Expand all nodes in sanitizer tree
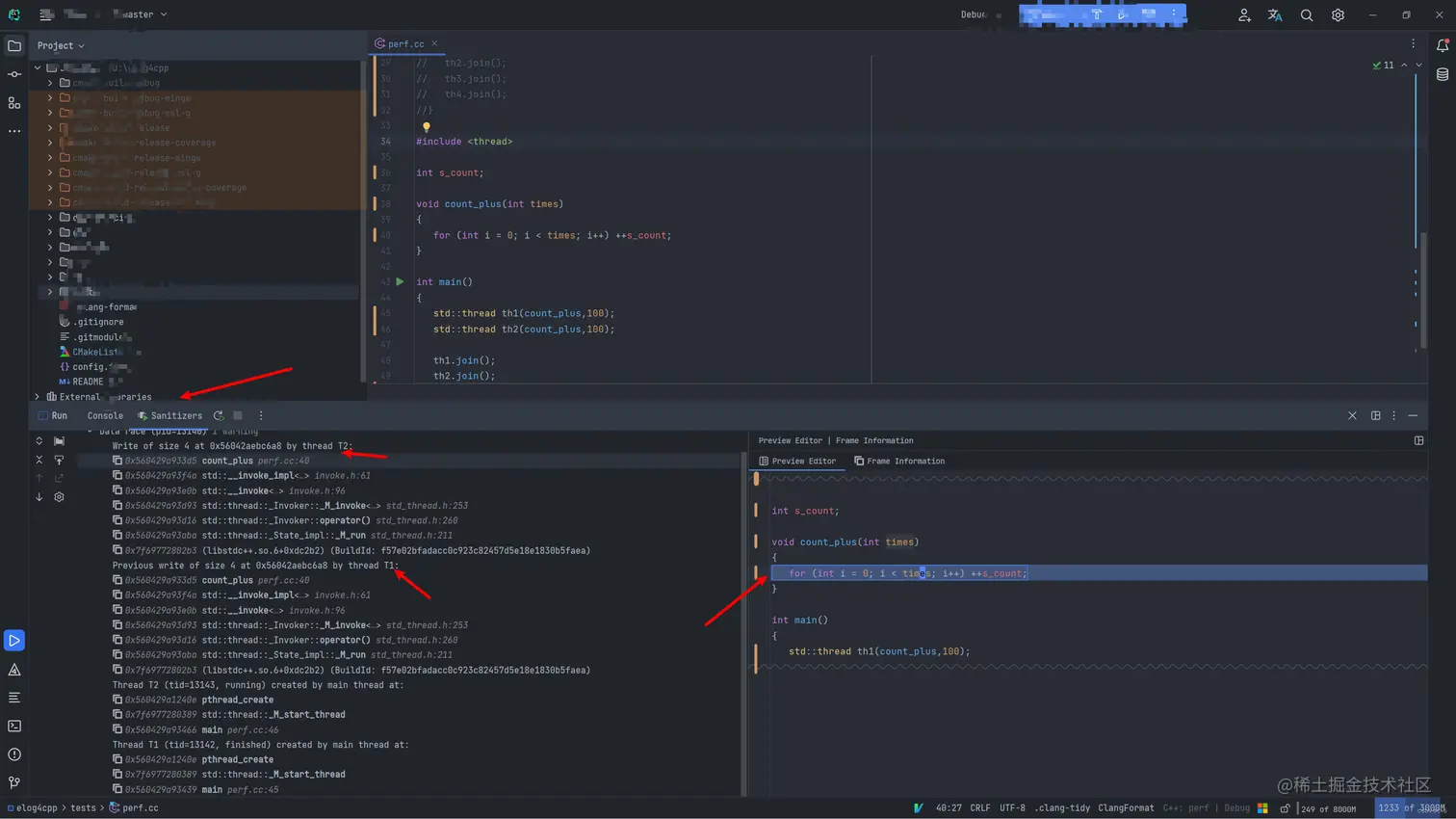The height and width of the screenshot is (819, 1456). pyautogui.click(x=39, y=441)
